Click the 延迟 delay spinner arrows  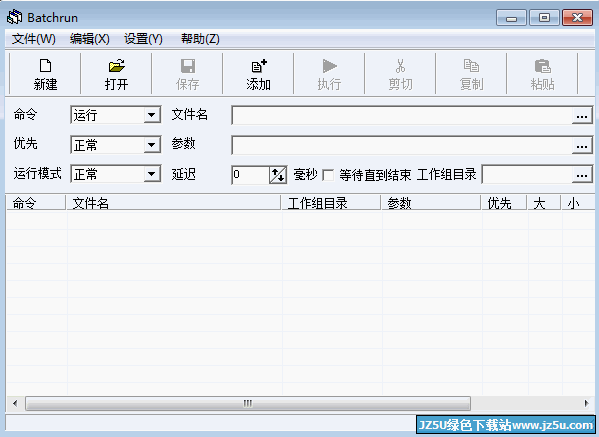[278, 175]
